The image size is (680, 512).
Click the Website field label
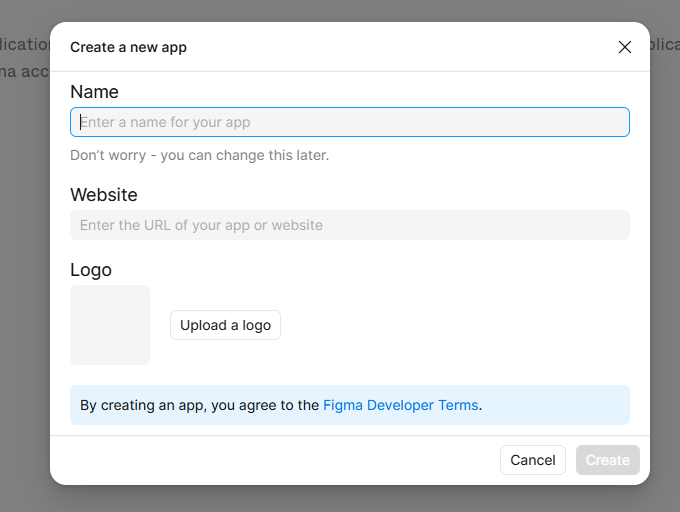(104, 195)
